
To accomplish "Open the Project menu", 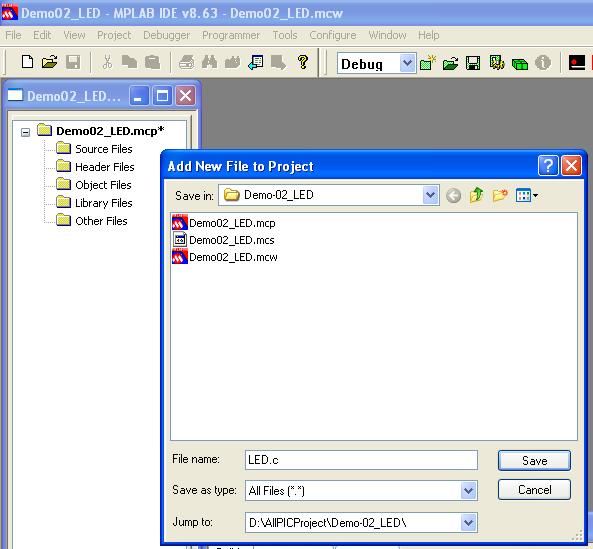I will [x=114, y=35].
